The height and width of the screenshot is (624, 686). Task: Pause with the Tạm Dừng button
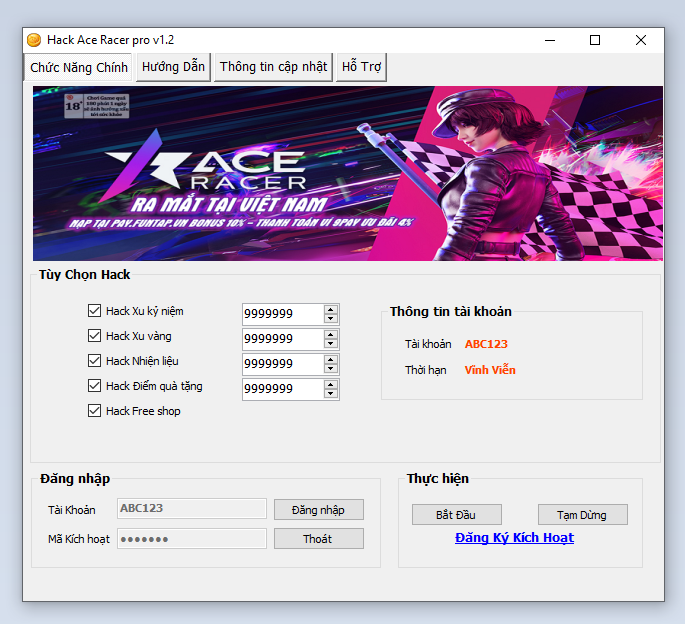(x=582, y=515)
